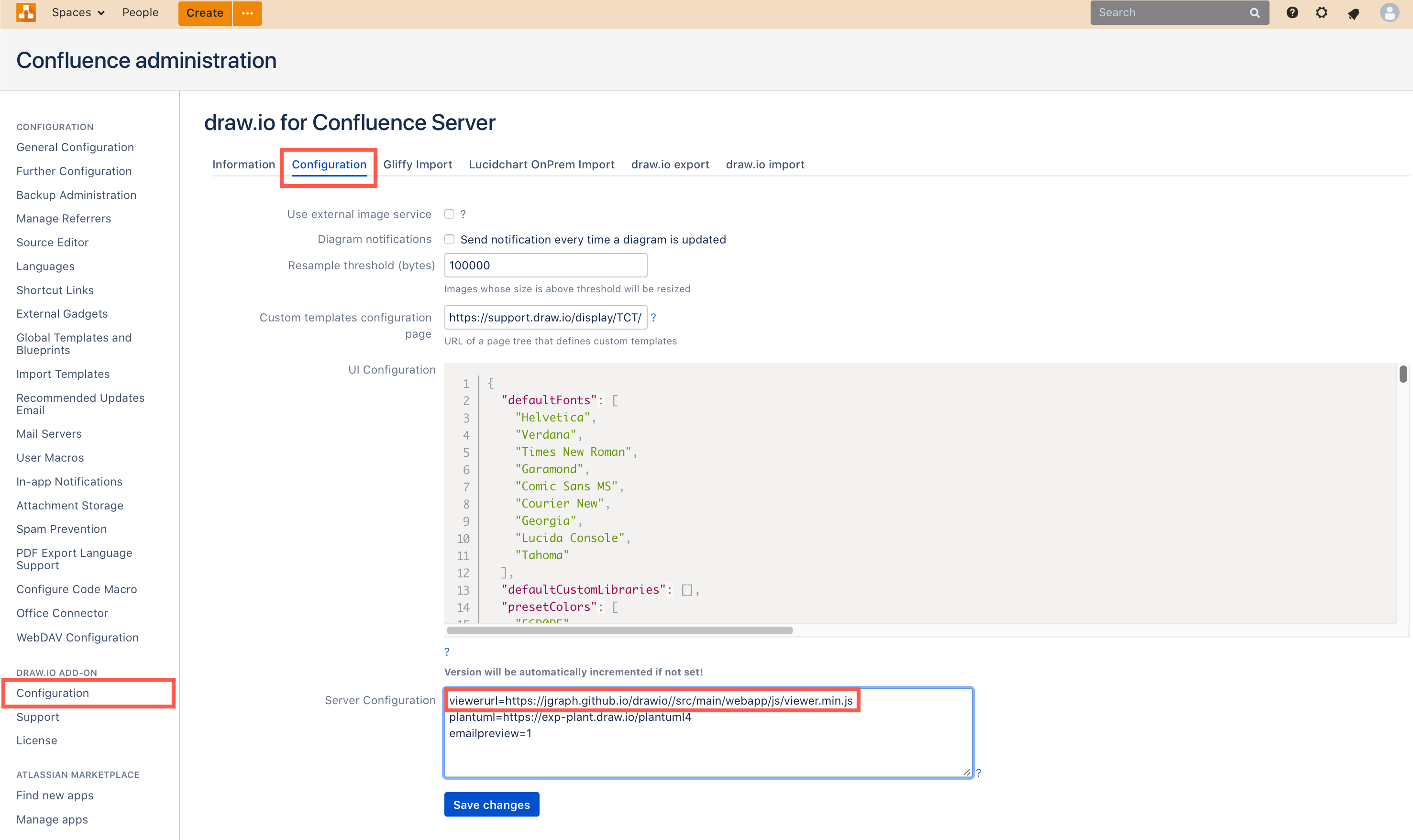Check Send notification every time a diagram is updated
Image resolution: width=1413 pixels, height=840 pixels.
coord(449,239)
